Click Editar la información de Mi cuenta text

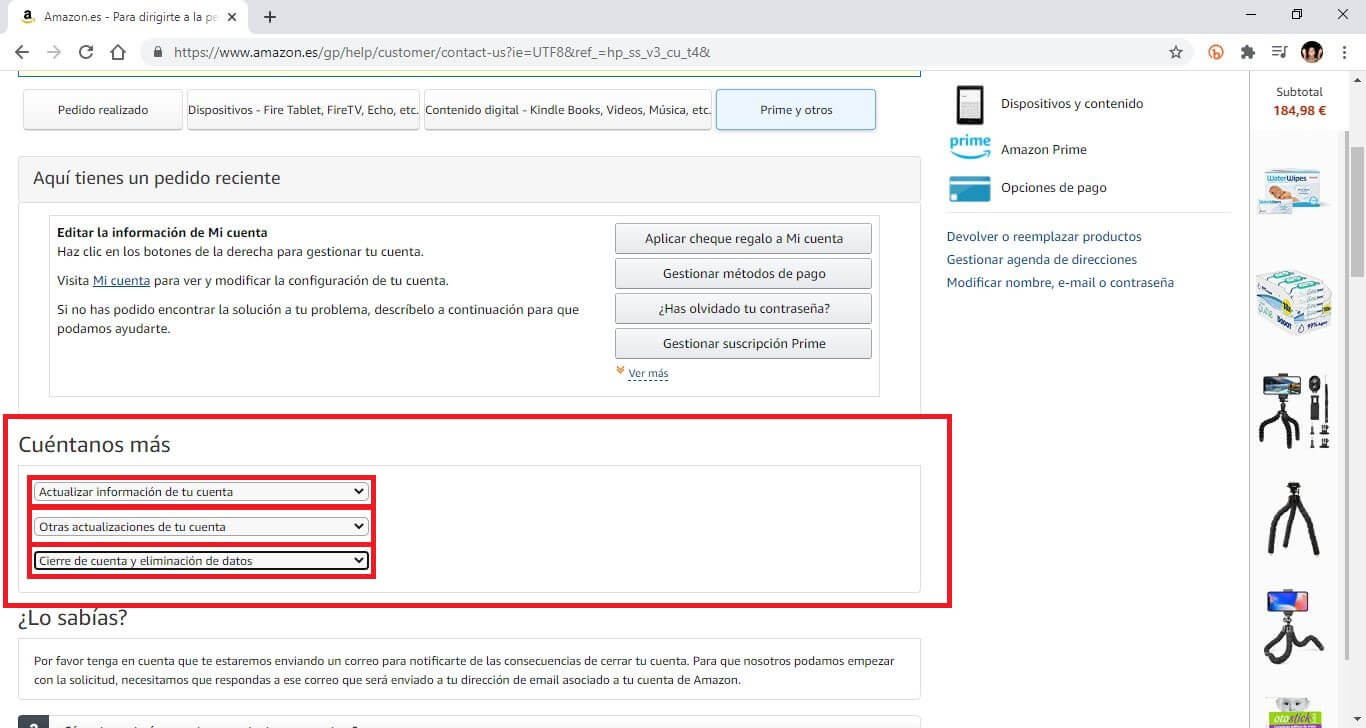coord(162,233)
